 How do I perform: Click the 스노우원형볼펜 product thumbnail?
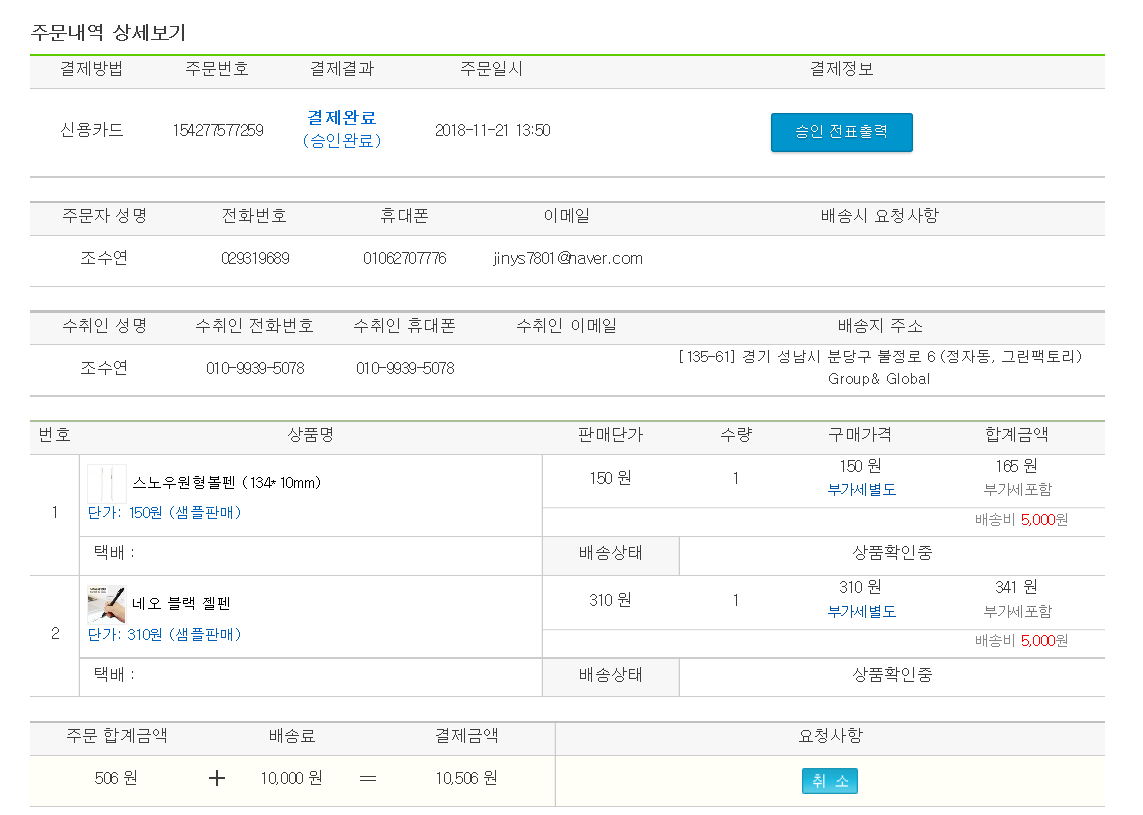tap(106, 483)
